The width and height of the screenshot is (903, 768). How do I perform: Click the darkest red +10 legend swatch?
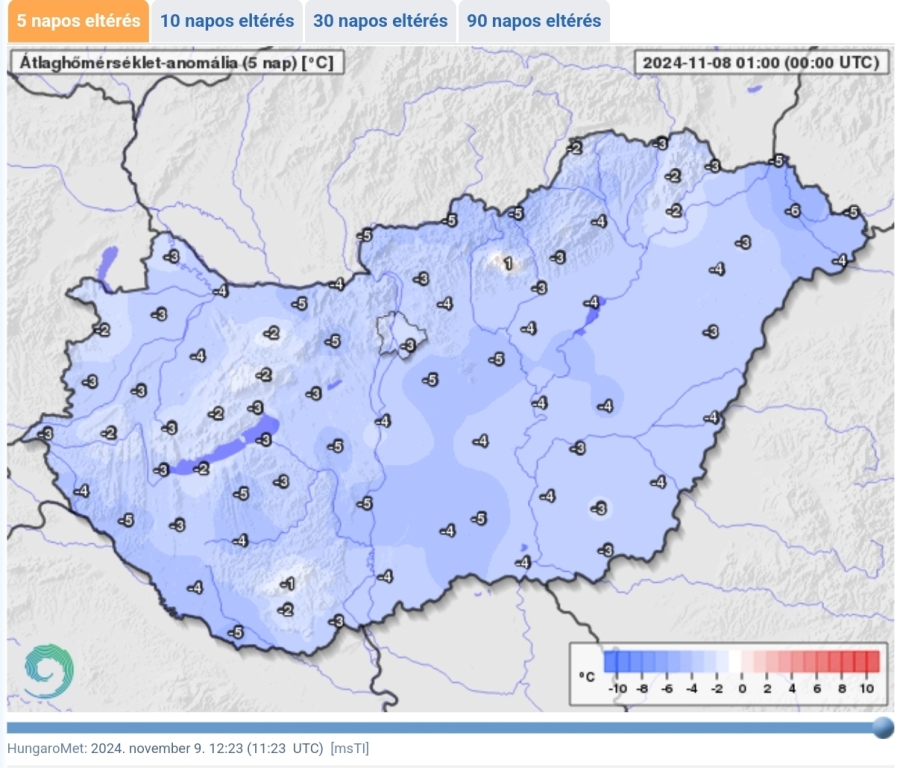872,662
